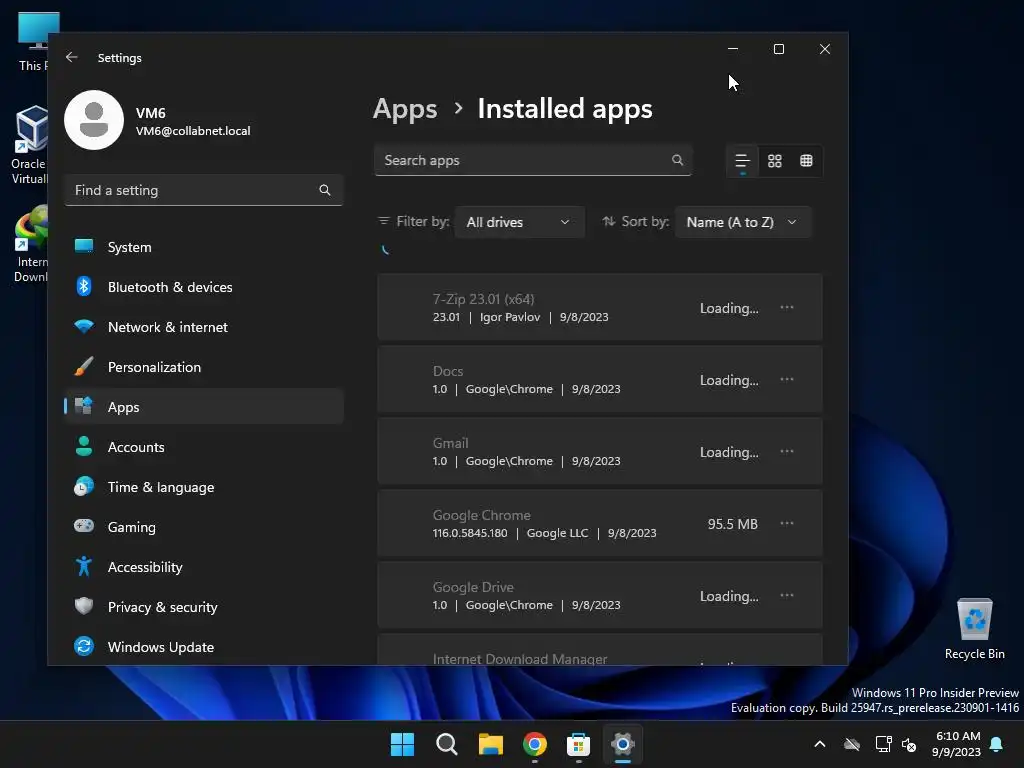Select the Oracle VirtualBox desktop shortcut

(29, 145)
